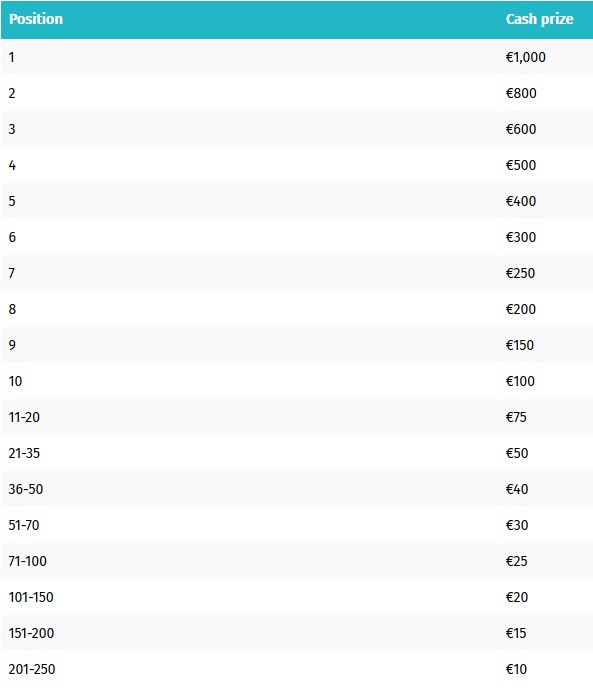Click the €150 cash prize cell
This screenshot has height=695, width=593.
[520, 345]
